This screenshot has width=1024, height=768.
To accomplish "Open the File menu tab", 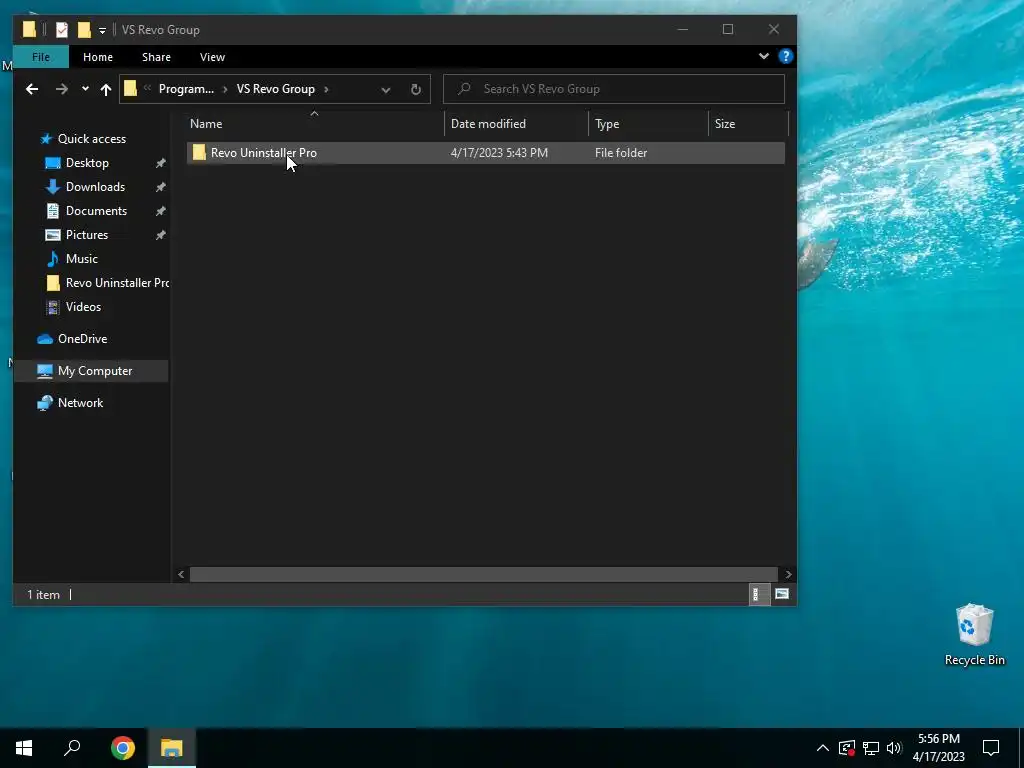I will [x=40, y=57].
